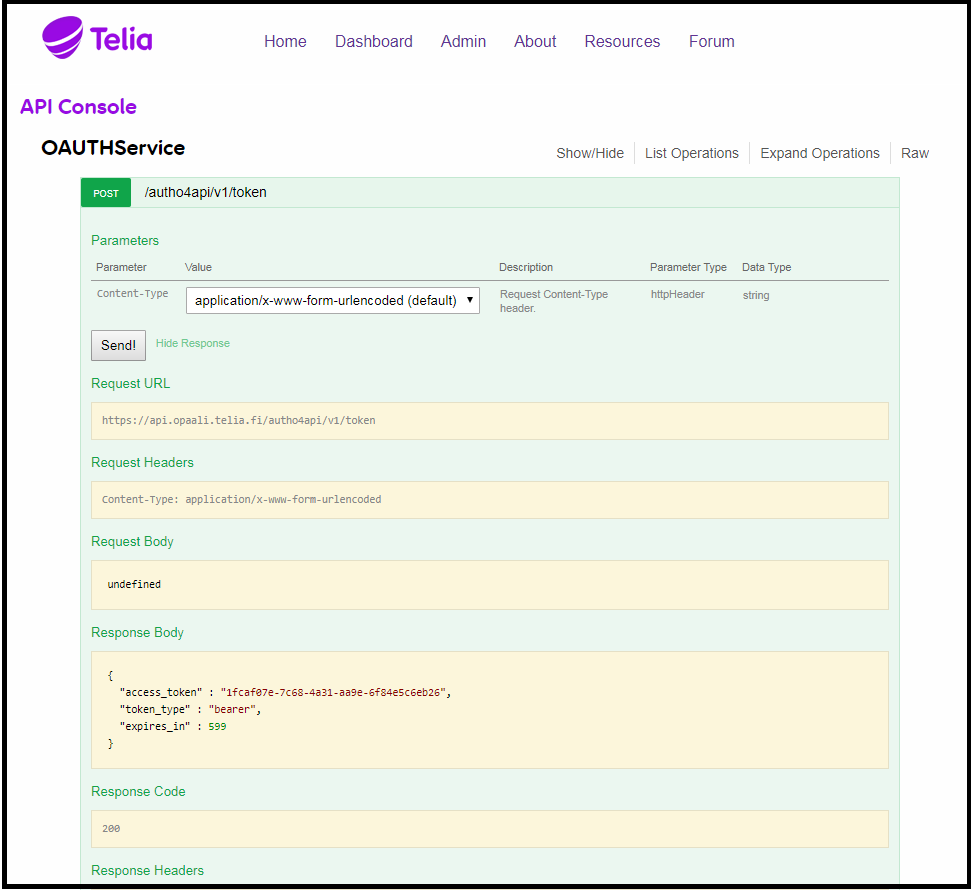The width and height of the screenshot is (971, 890).
Task: Select the access_token value string
Action: click(x=333, y=692)
